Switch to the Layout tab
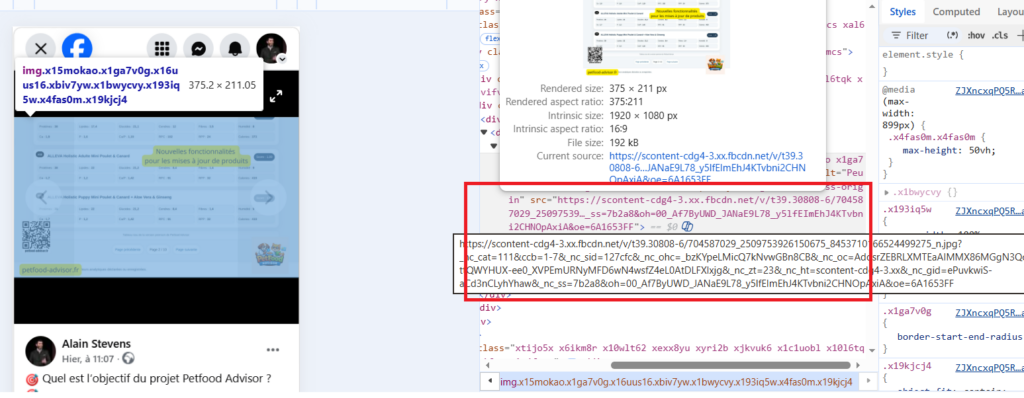Image resolution: width=1024 pixels, height=398 pixels. (x=1010, y=12)
